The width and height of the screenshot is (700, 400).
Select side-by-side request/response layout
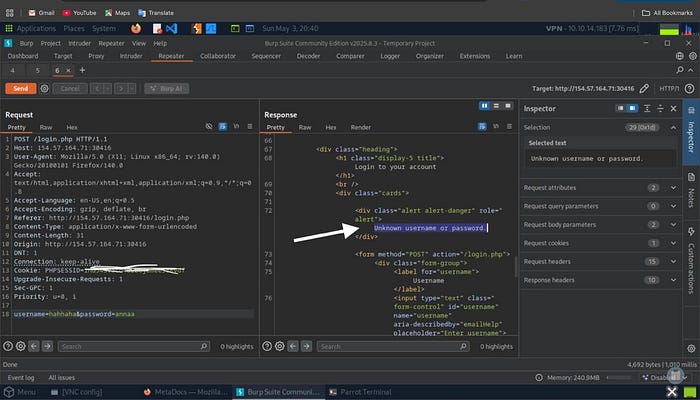(x=484, y=106)
